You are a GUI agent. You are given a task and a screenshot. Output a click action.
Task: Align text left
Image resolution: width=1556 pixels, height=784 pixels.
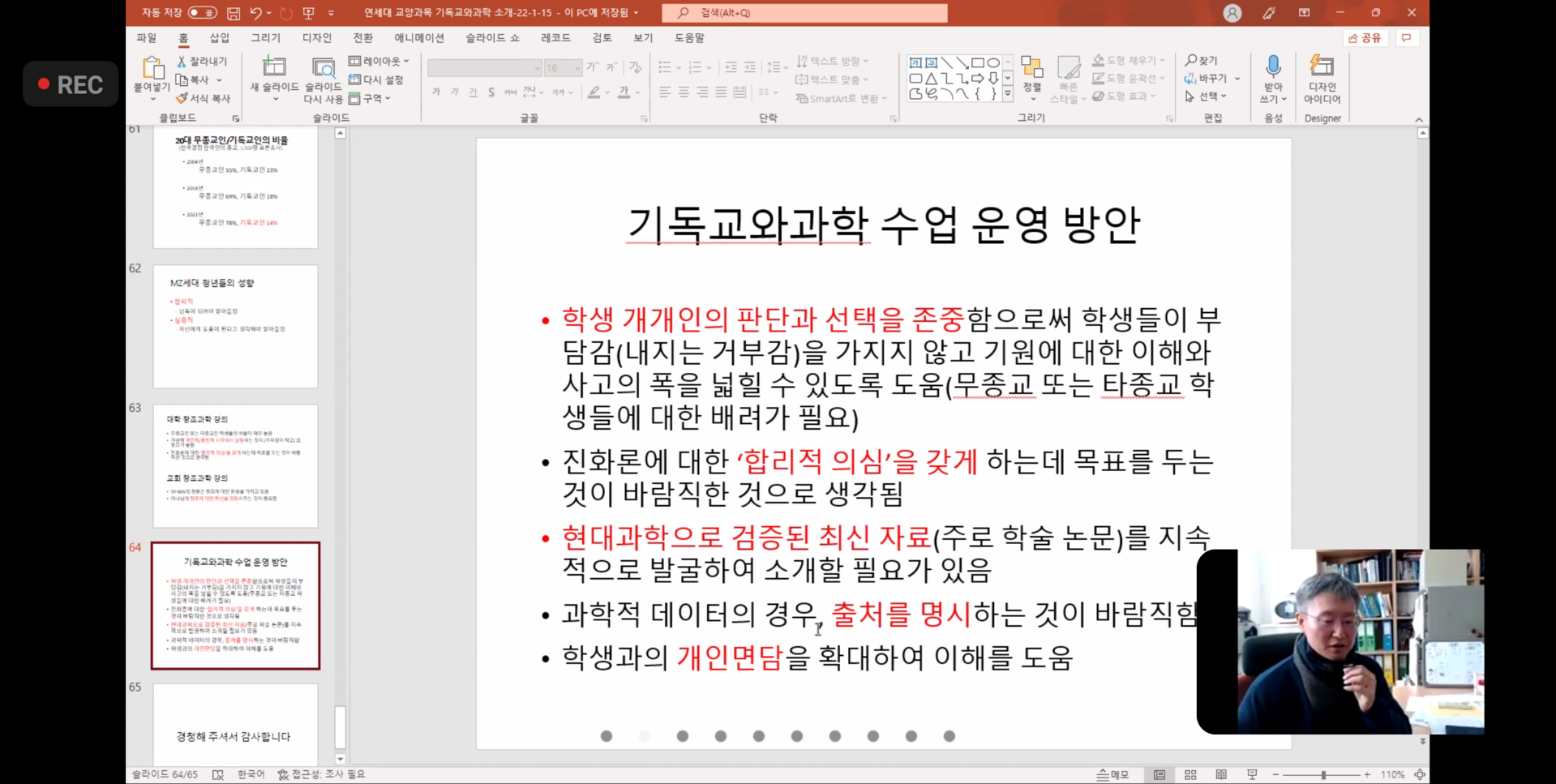tap(665, 92)
